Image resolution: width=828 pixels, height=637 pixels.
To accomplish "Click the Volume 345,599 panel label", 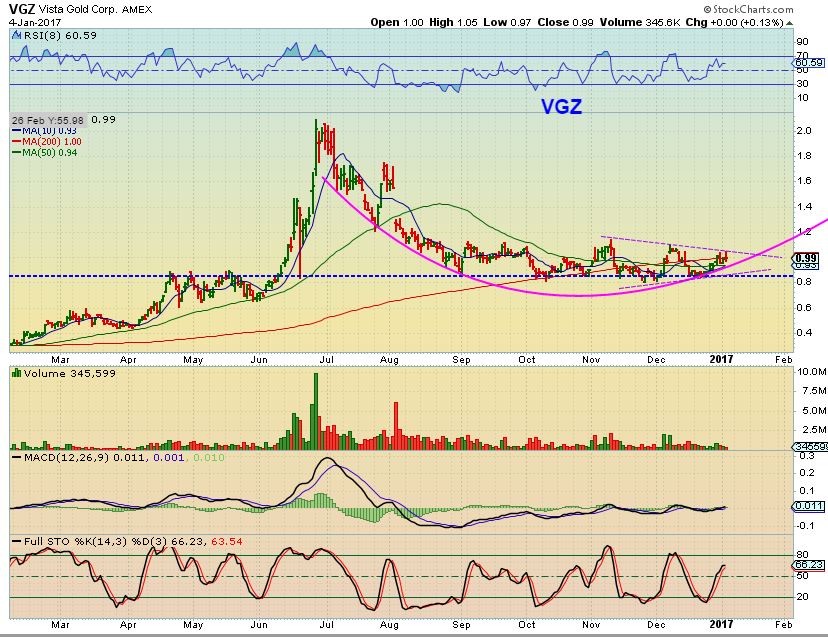I will coord(69,373).
